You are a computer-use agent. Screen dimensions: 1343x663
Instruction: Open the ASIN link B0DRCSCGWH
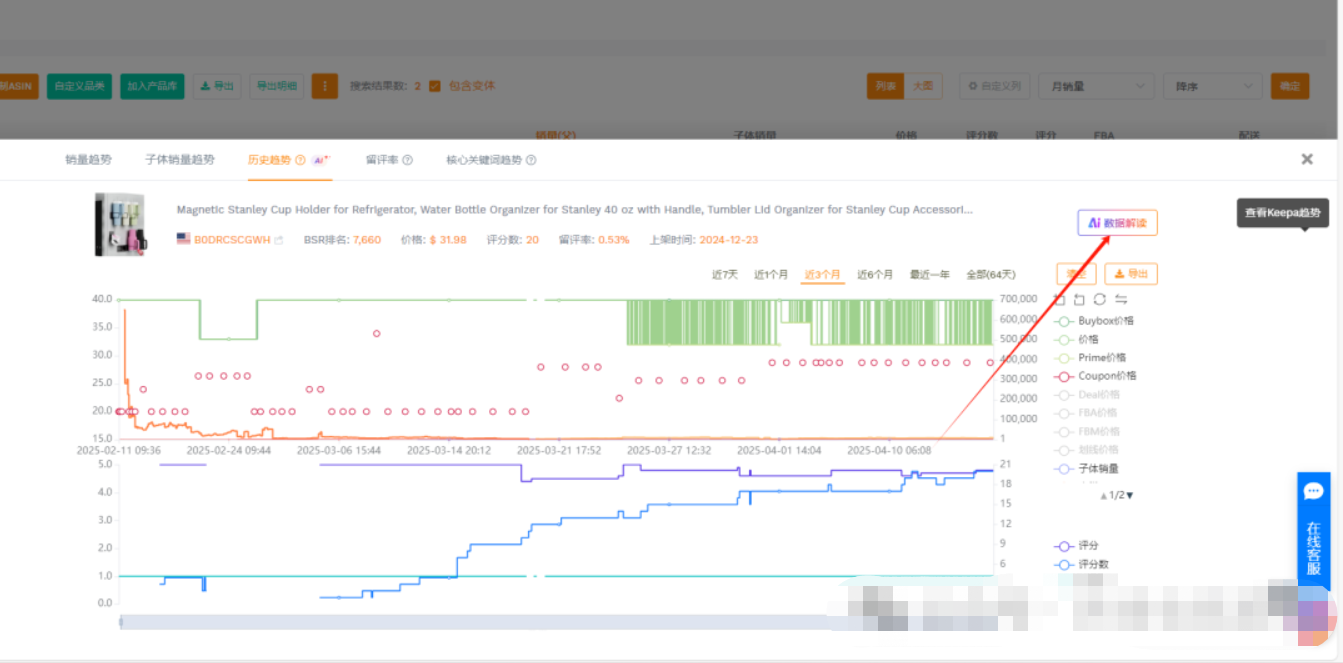tap(232, 240)
